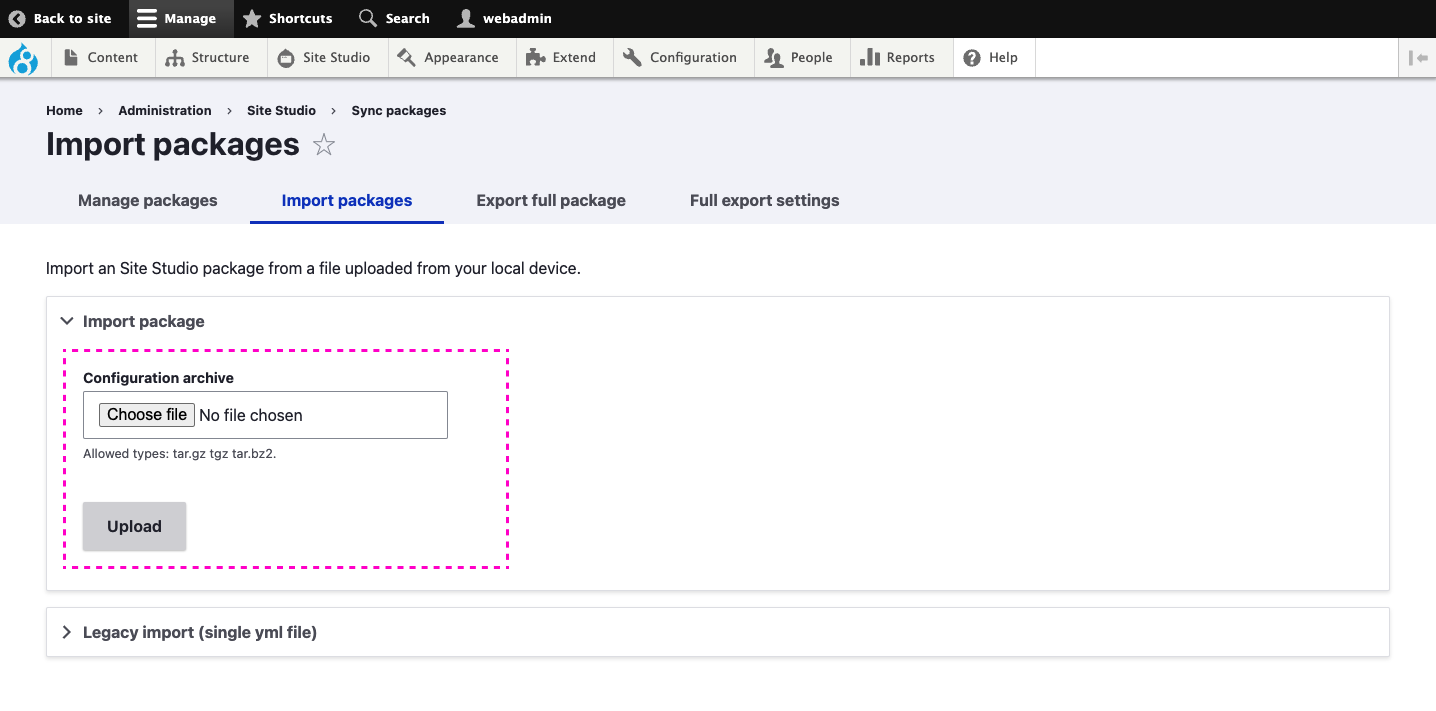This screenshot has height=711, width=1436.
Task: Go to Home breadcrumb link
Action: coord(64,110)
